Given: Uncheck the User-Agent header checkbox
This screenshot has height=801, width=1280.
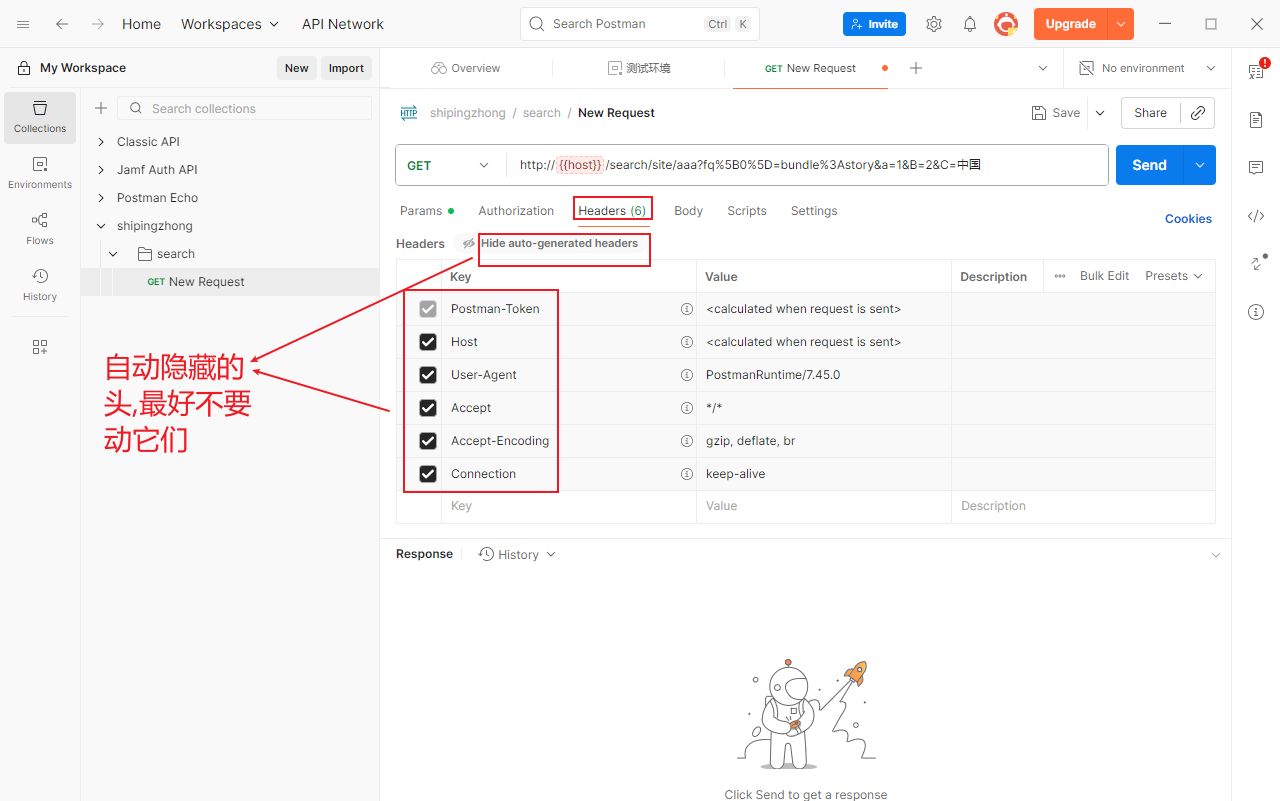Looking at the screenshot, I should coord(428,375).
